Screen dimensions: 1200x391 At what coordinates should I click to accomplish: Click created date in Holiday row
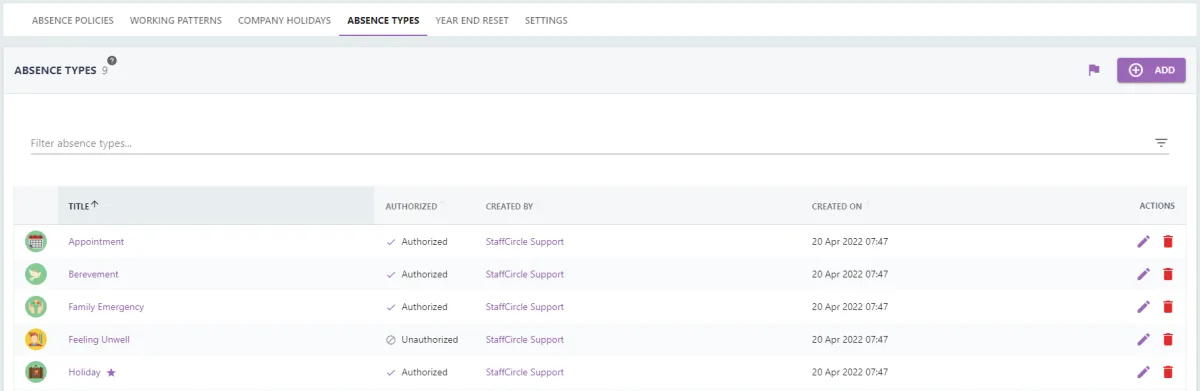click(x=850, y=372)
